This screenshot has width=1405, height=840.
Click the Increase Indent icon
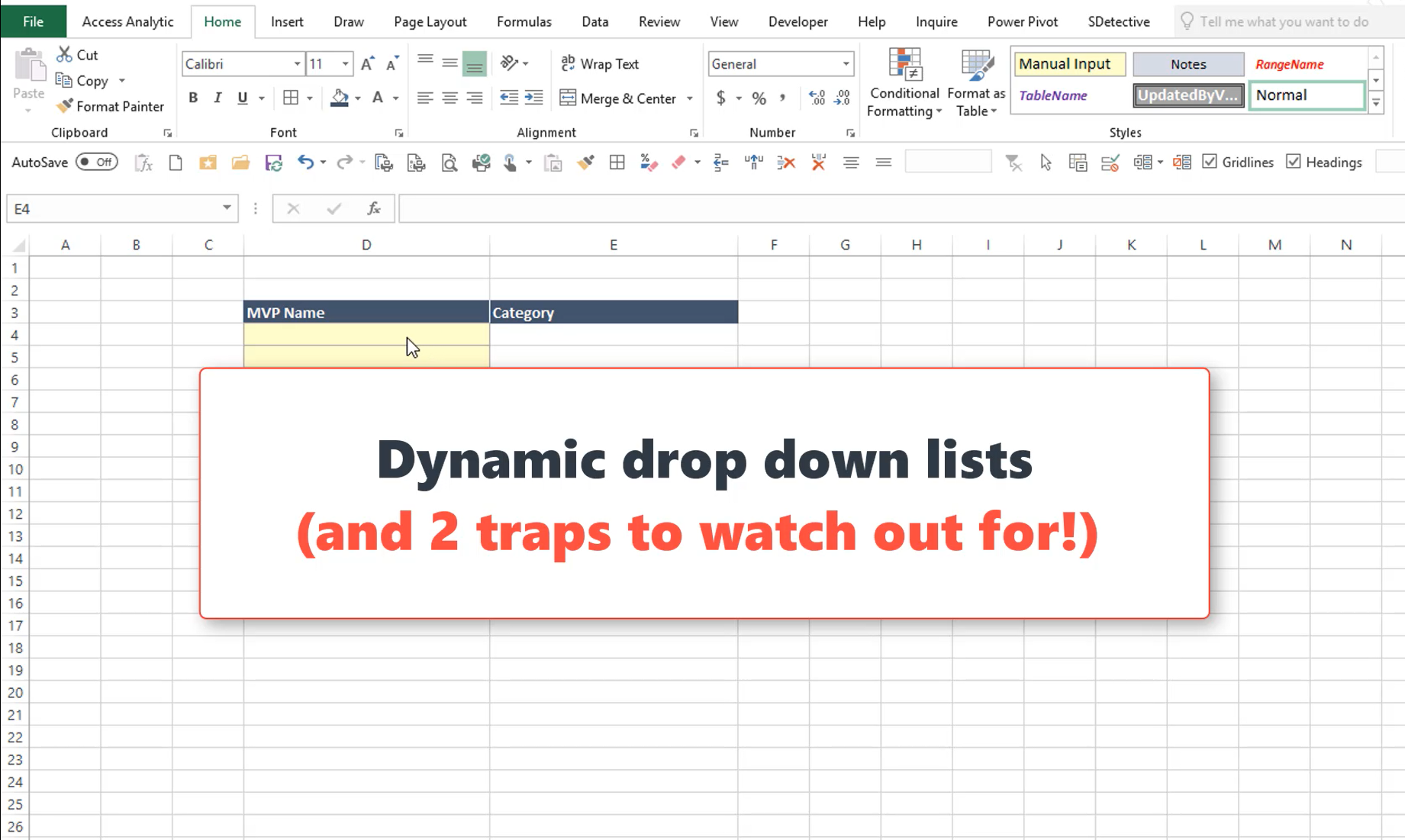point(534,98)
